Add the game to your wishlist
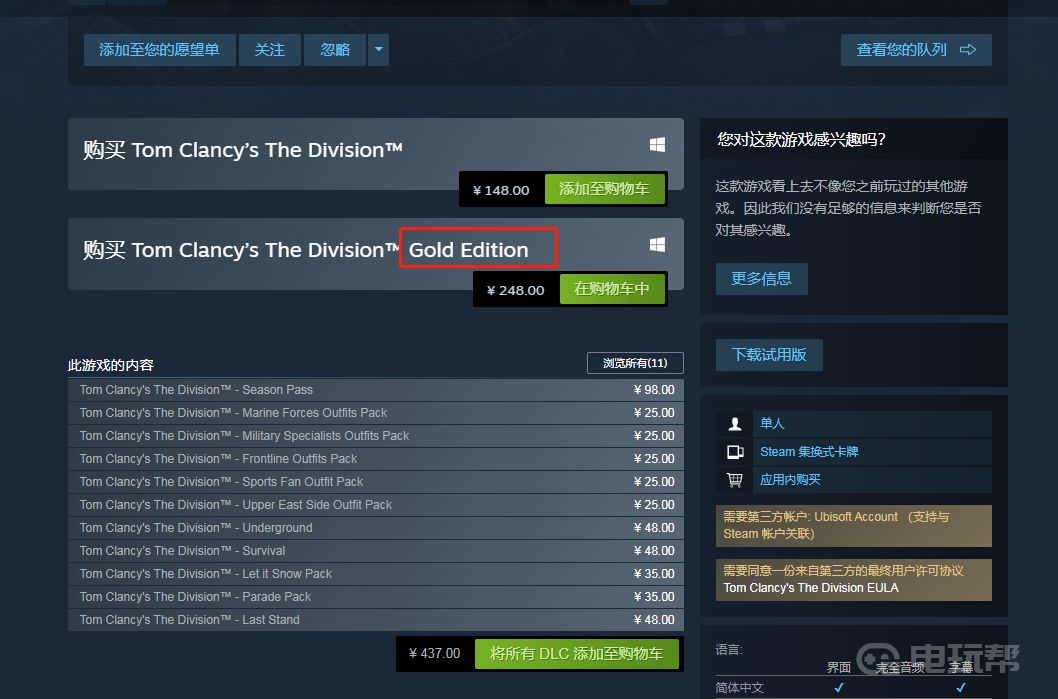This screenshot has width=1058, height=699. [x=159, y=50]
